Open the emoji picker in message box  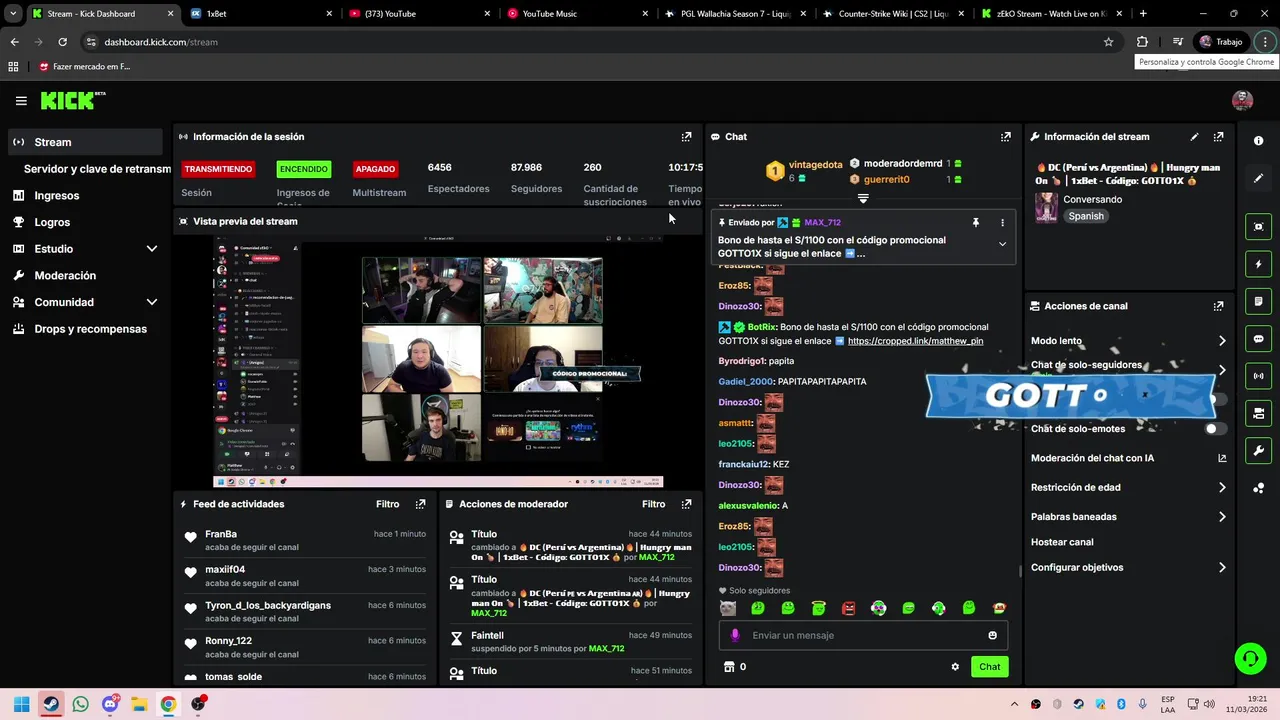(992, 635)
